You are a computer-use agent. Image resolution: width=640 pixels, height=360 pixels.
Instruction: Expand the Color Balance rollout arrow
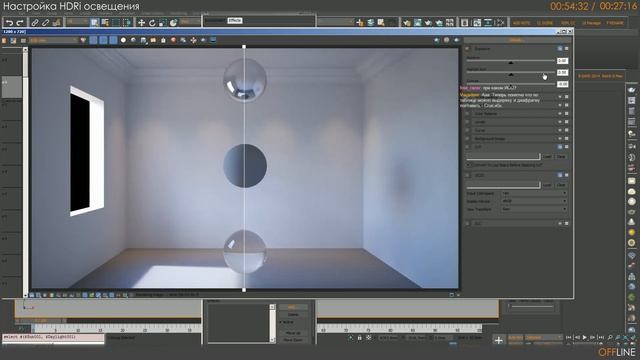[x=560, y=113]
